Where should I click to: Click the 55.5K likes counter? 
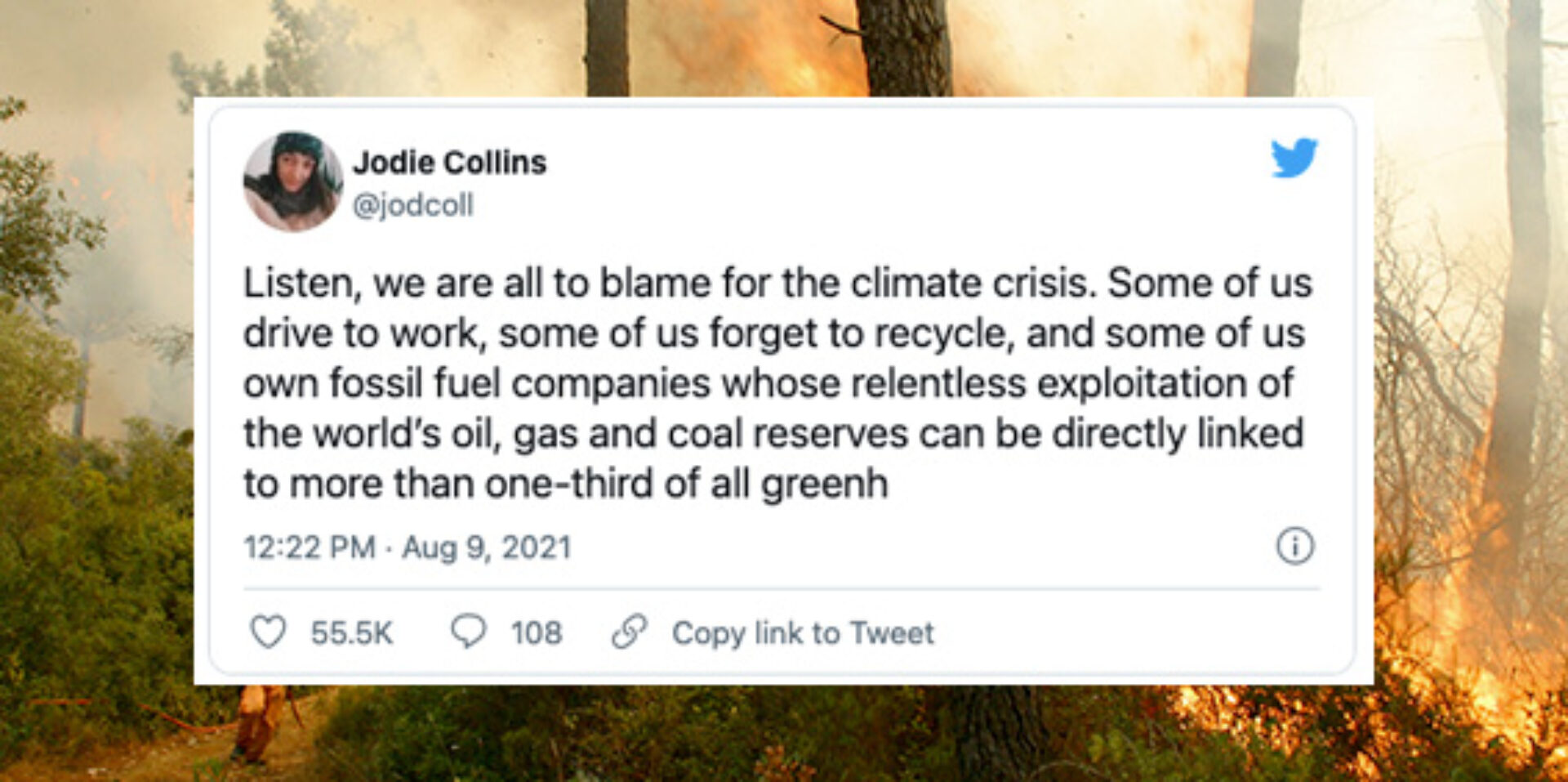click(351, 630)
